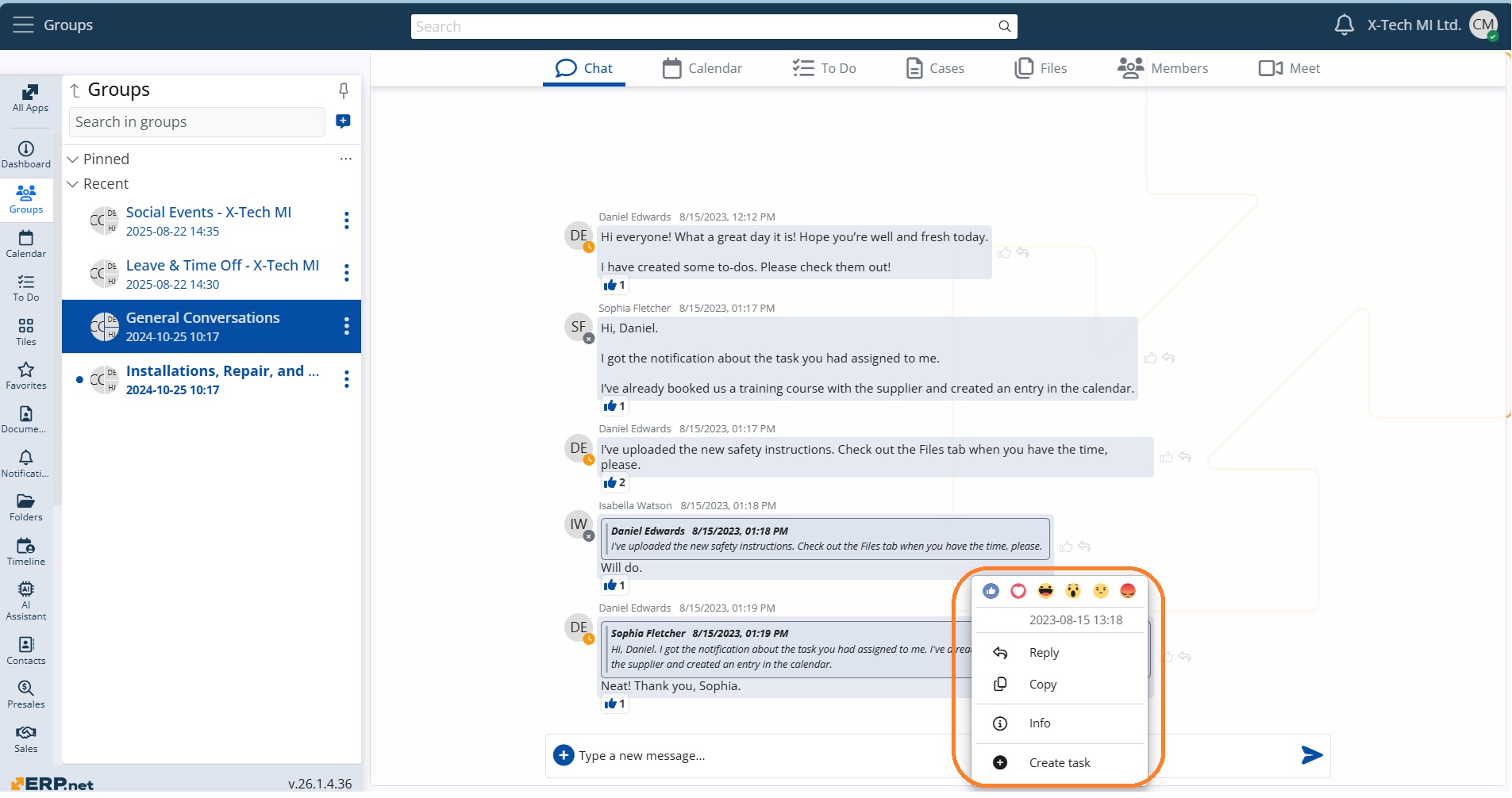Image resolution: width=1512 pixels, height=798 pixels.
Task: Open the hamburger navigation menu
Action: click(x=23, y=25)
